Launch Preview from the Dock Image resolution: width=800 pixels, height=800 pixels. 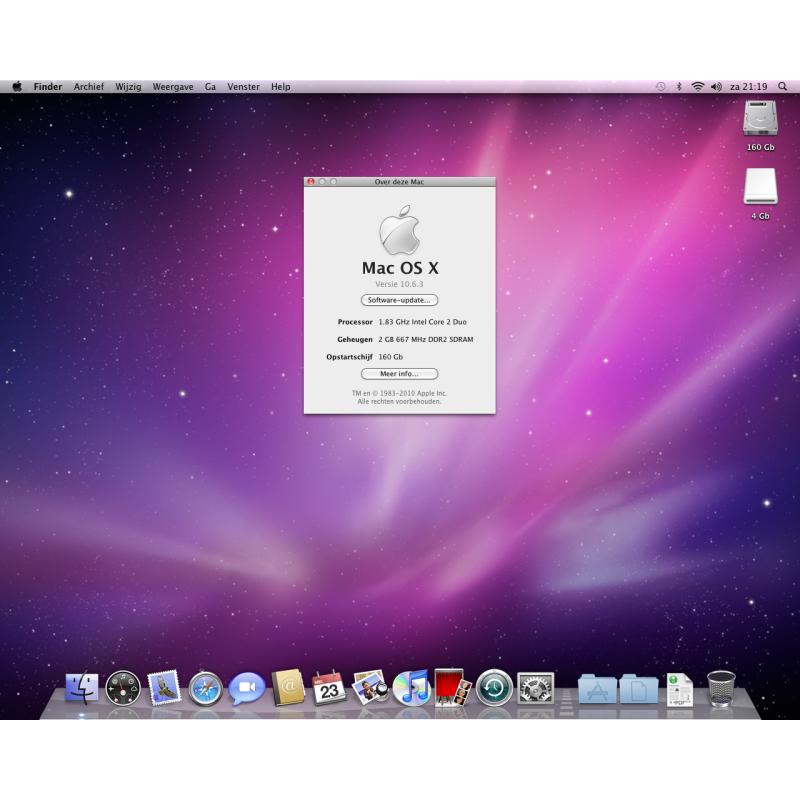tap(370, 688)
